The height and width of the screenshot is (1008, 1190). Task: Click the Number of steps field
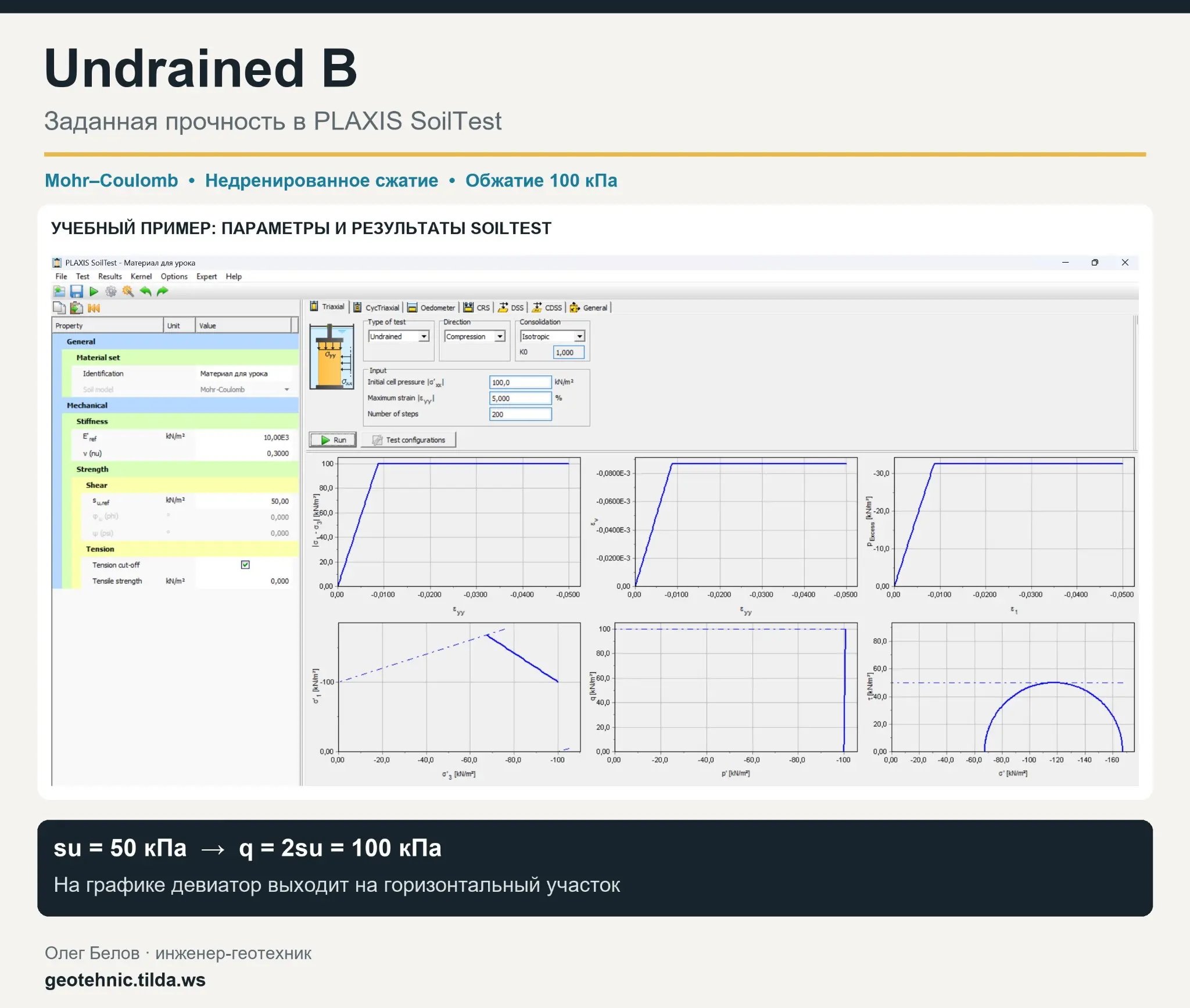pyautogui.click(x=520, y=414)
